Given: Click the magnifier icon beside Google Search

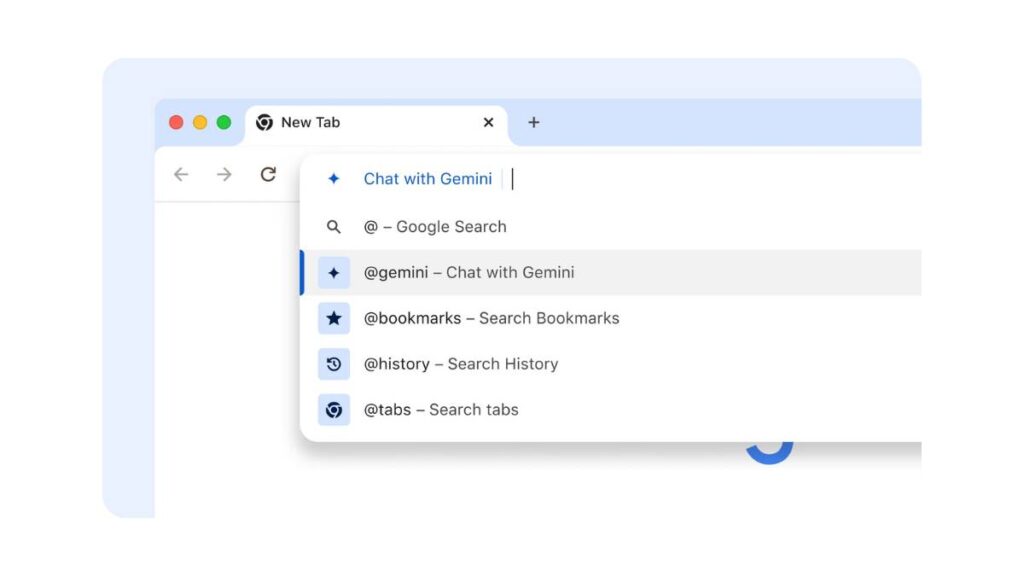Looking at the screenshot, I should click(334, 227).
